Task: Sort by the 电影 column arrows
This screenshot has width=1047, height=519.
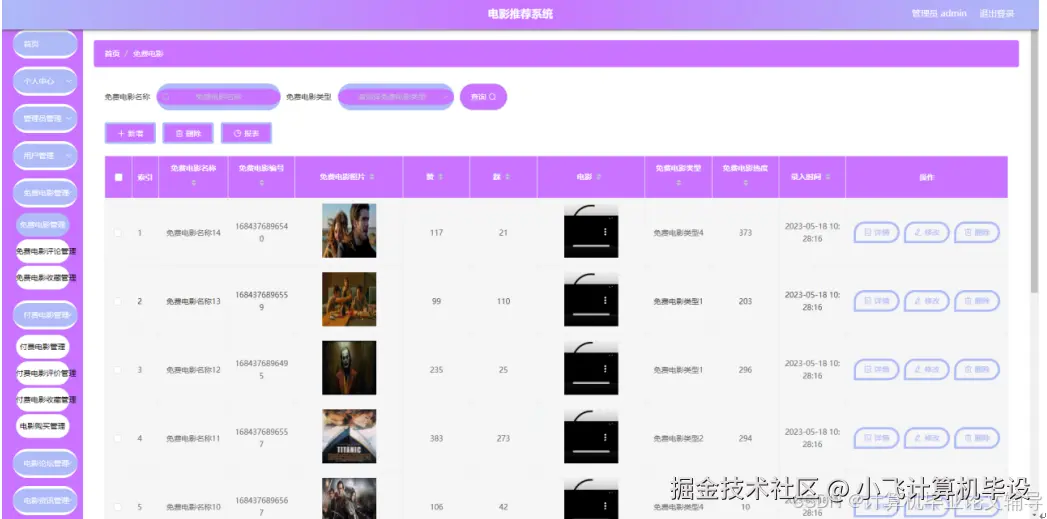Action: (x=598, y=177)
